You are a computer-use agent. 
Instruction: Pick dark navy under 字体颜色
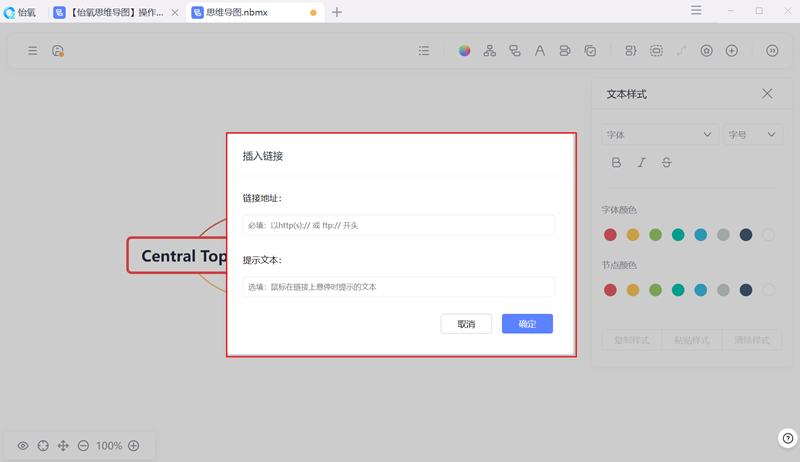pyautogui.click(x=746, y=235)
